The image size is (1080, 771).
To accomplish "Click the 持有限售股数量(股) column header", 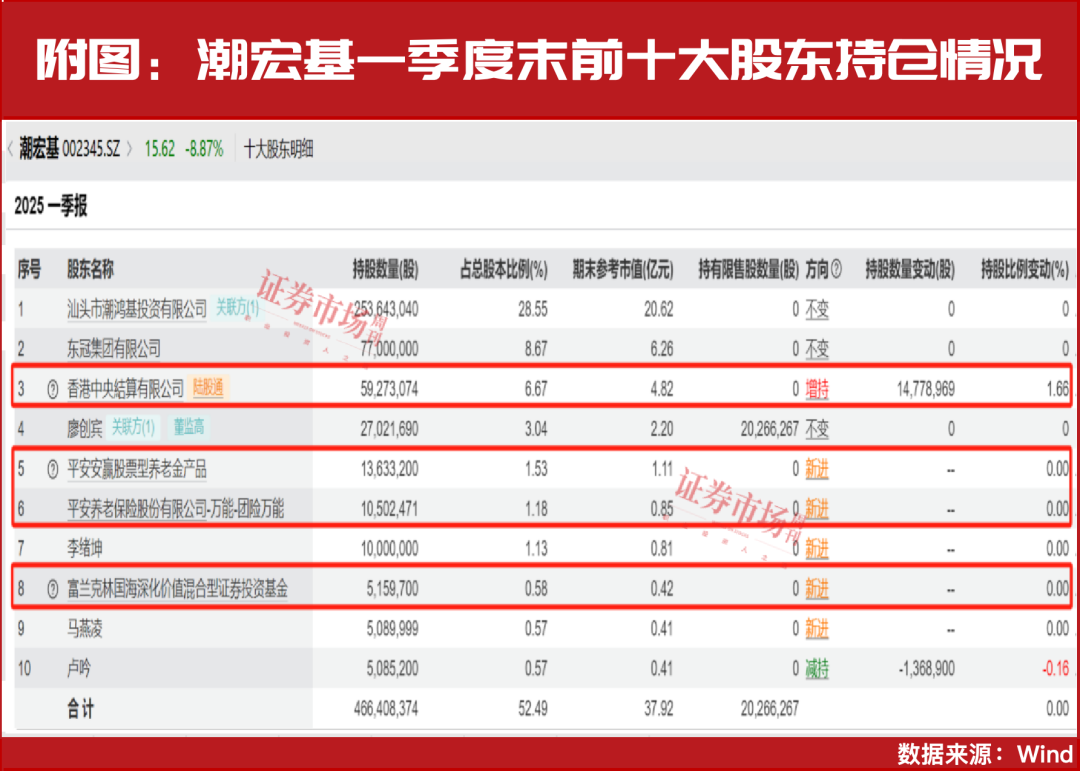I will coord(749,270).
